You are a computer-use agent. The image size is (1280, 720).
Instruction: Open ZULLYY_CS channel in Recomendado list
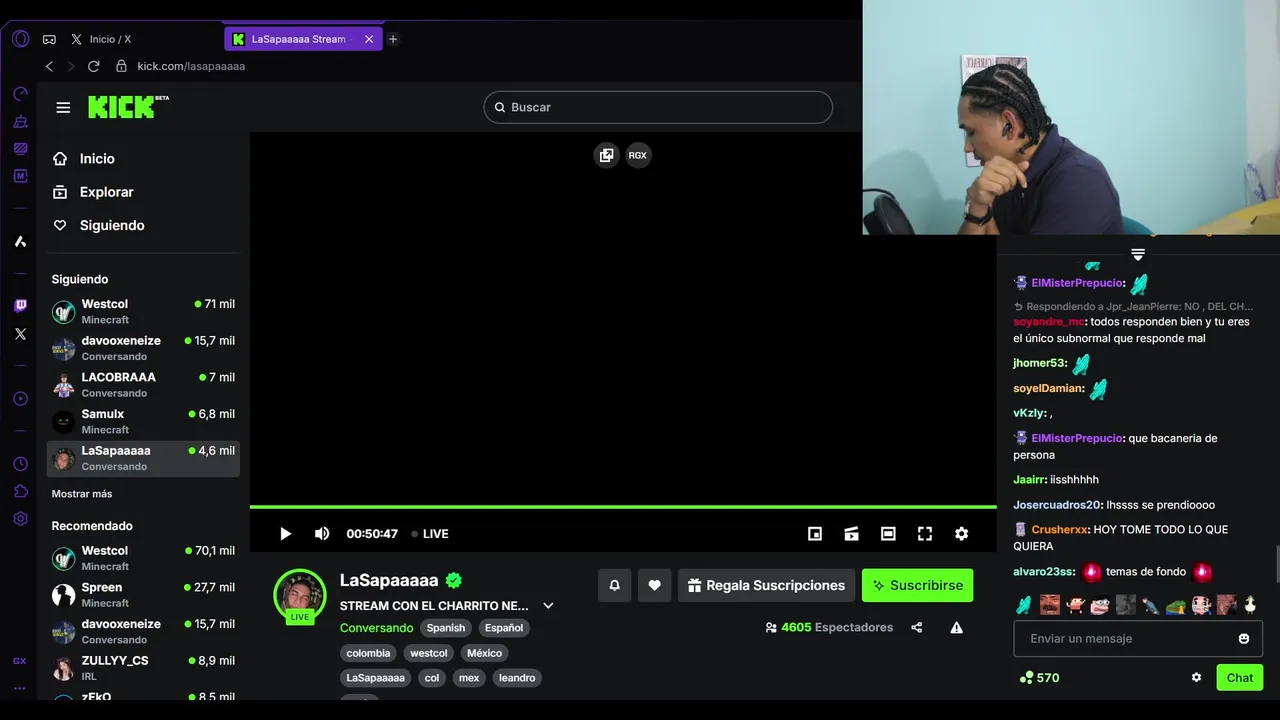(144, 668)
